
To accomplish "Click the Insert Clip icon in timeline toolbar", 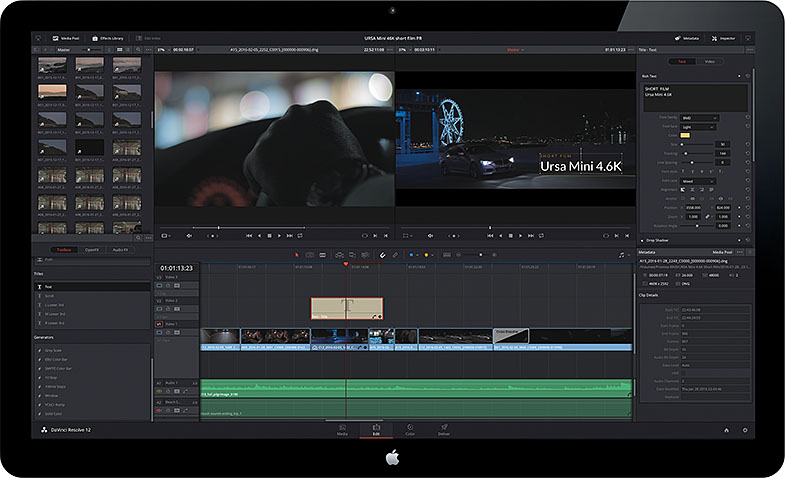I will (339, 255).
